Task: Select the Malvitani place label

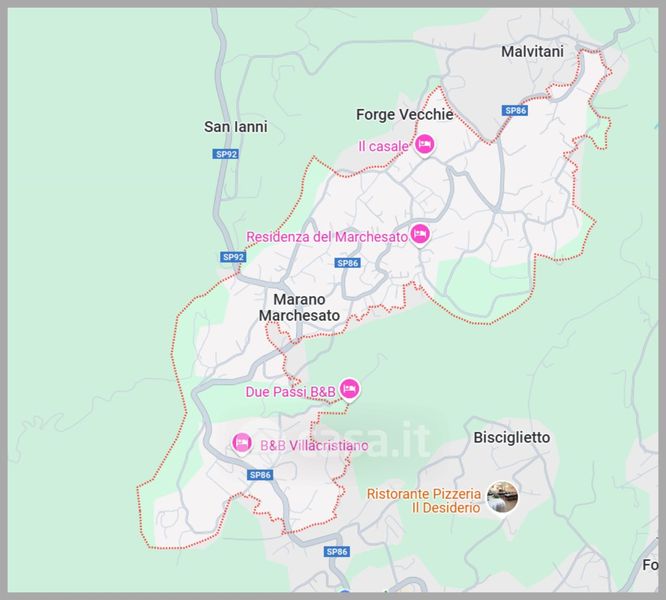Action: 532,52
